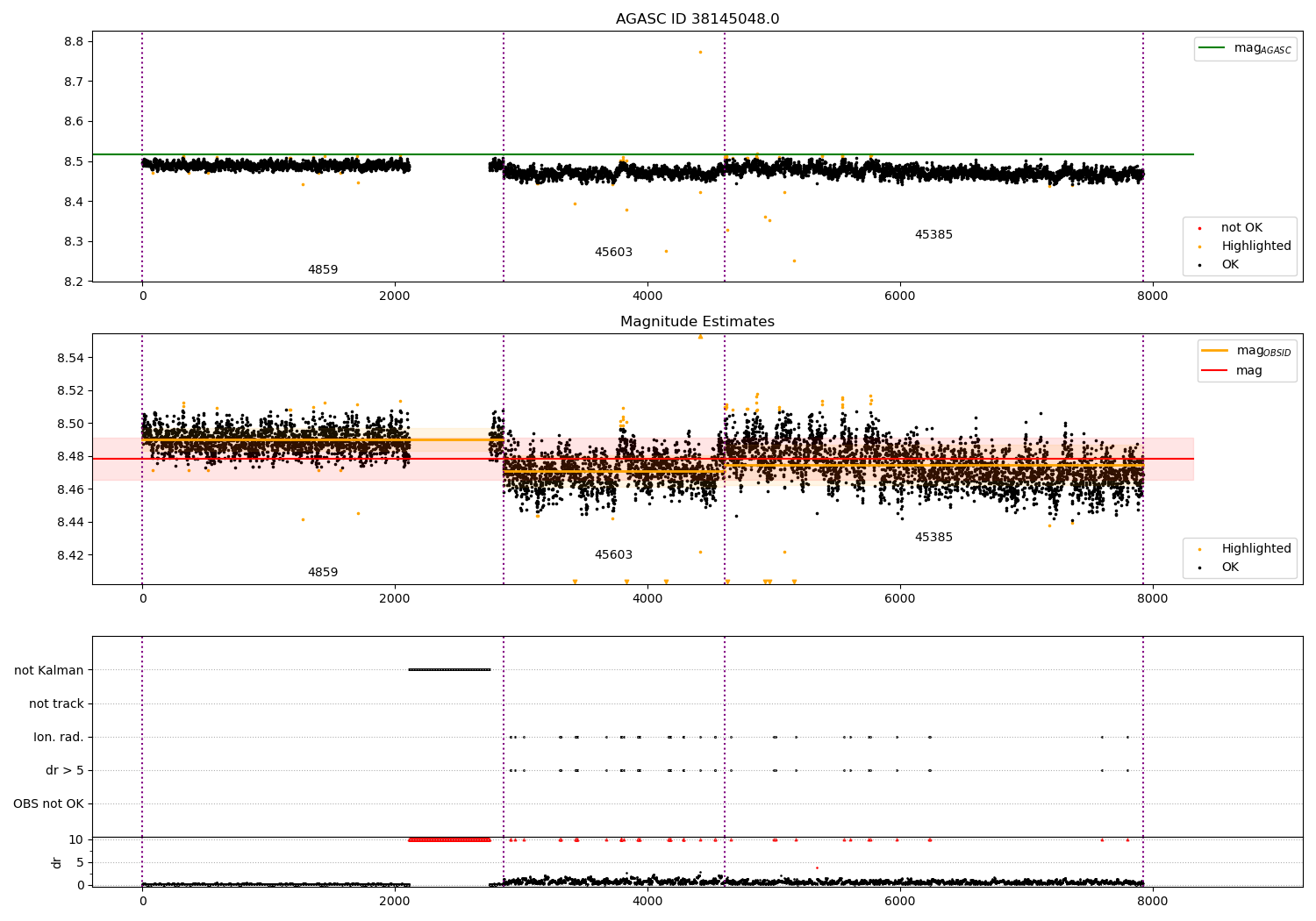Click the 'OBS not OK' axis label
Viewport: 1316px width, 921px height.
[x=49, y=804]
